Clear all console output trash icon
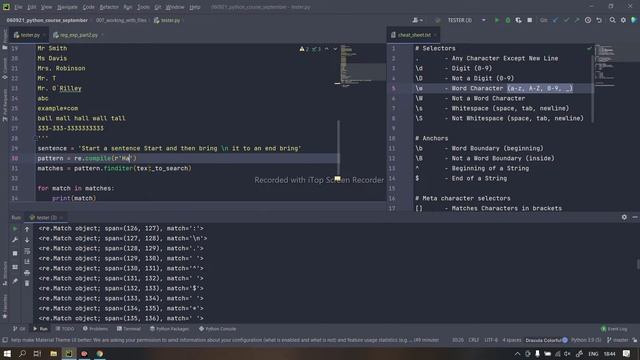Viewport: 640px width, 360px height. click(27, 283)
